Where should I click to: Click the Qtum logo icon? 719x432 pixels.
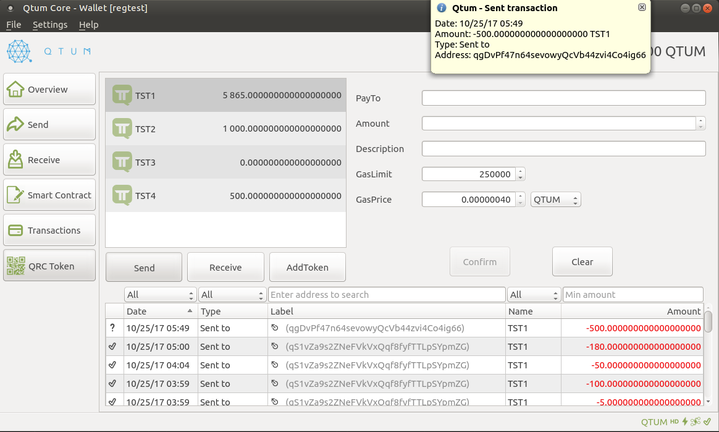(x=19, y=51)
